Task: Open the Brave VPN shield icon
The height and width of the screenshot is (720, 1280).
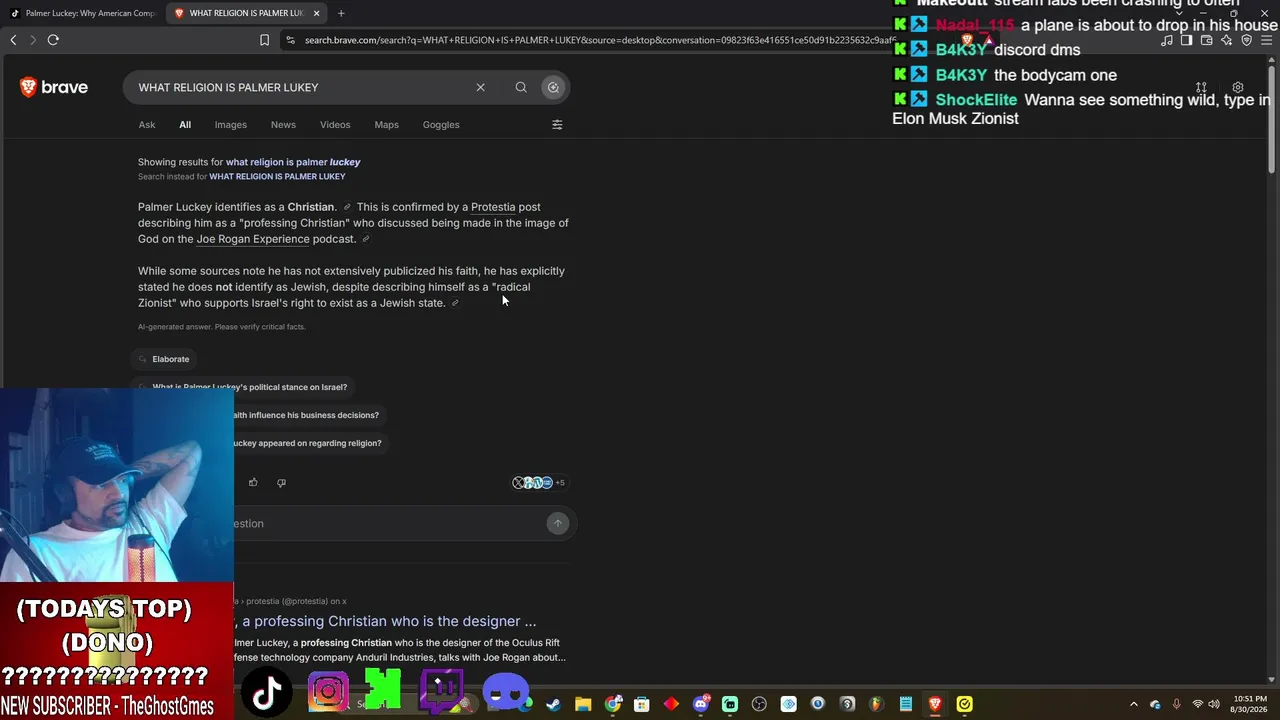Action: pyautogui.click(x=1247, y=40)
